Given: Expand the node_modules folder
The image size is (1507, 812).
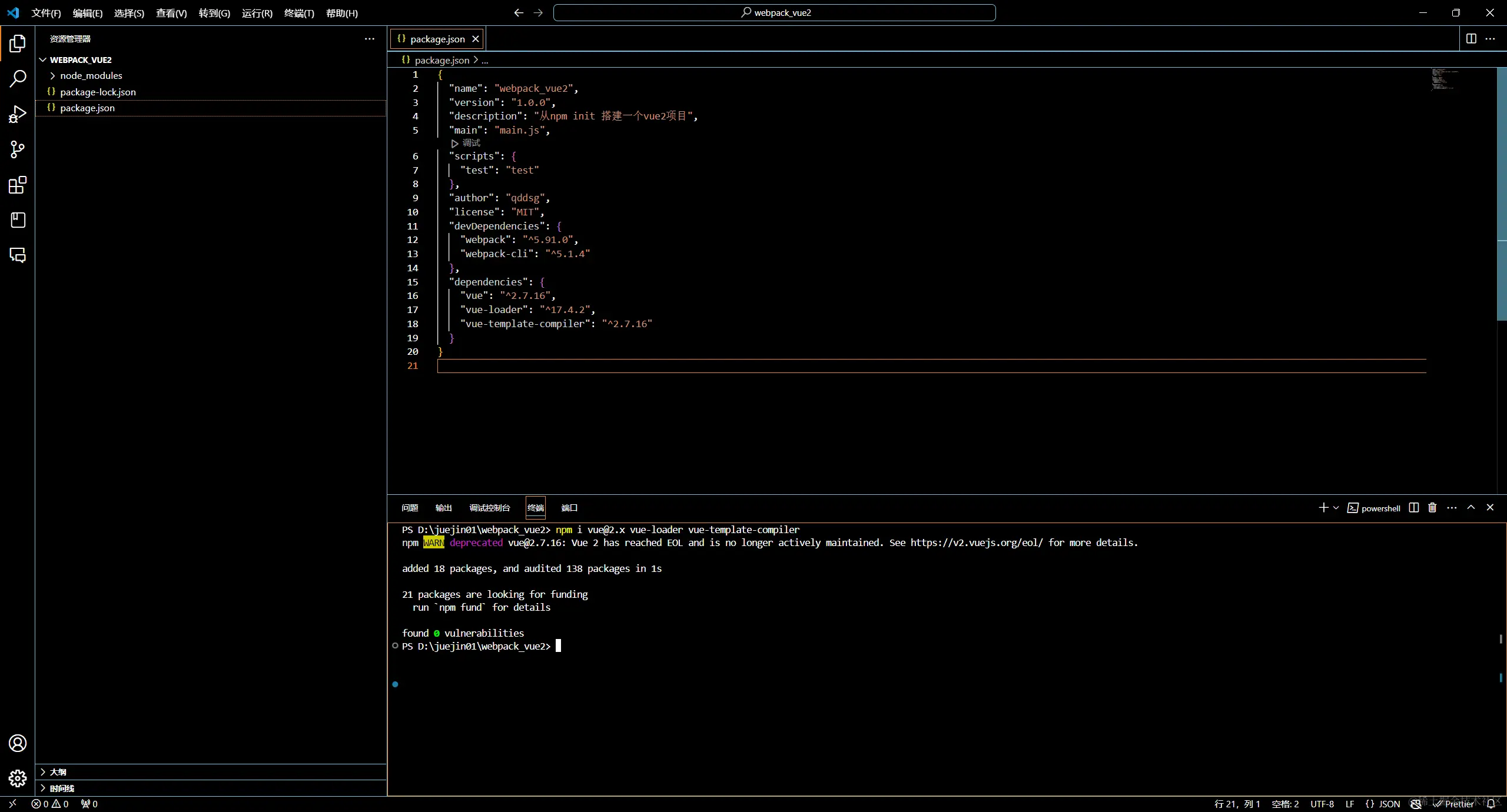Looking at the screenshot, I should pos(91,76).
